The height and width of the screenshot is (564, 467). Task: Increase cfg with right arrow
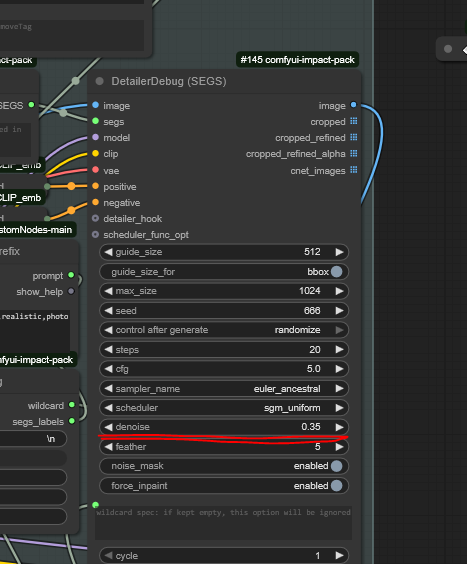[339, 369]
